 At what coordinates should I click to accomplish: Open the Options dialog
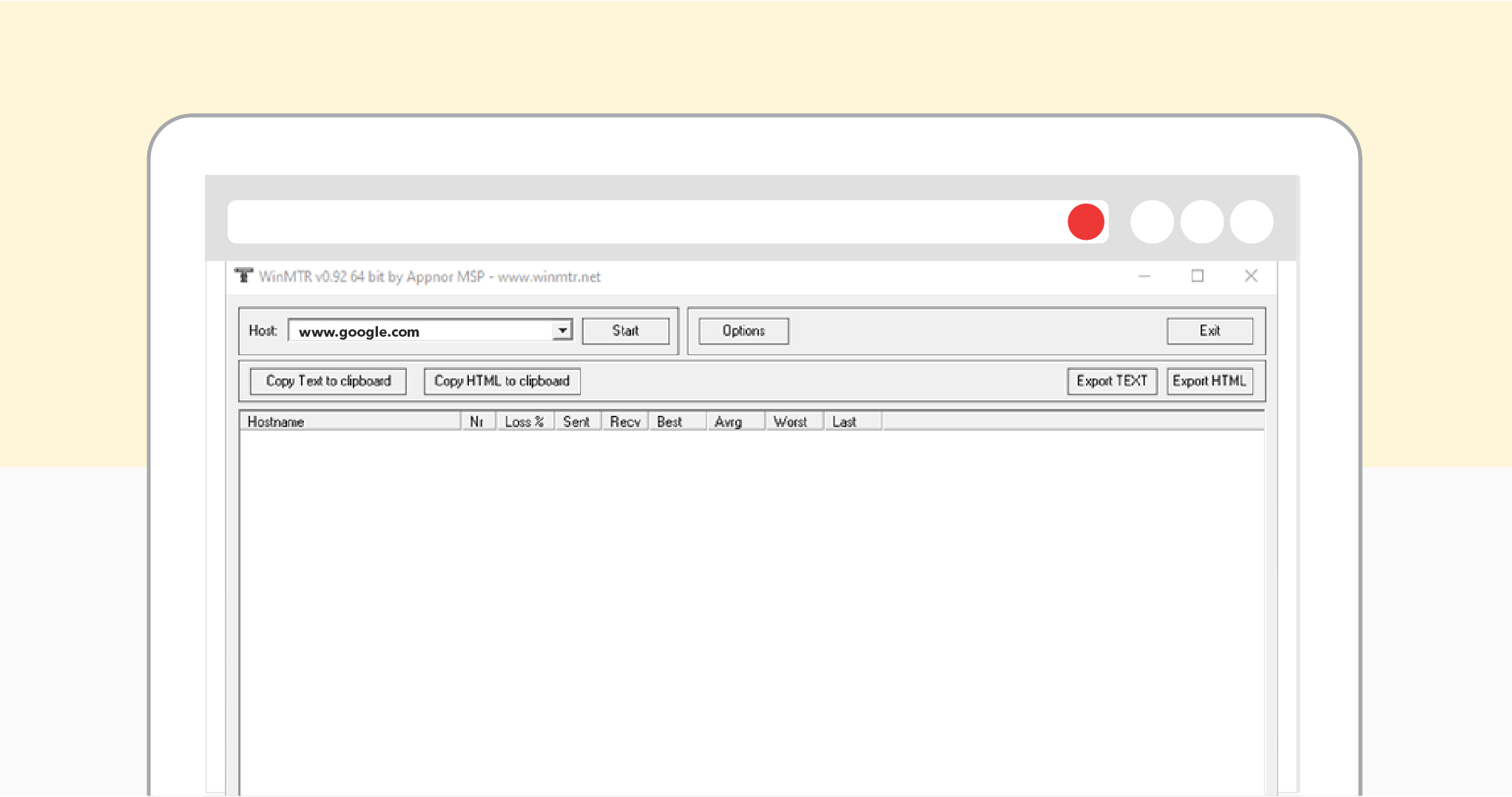[743, 331]
